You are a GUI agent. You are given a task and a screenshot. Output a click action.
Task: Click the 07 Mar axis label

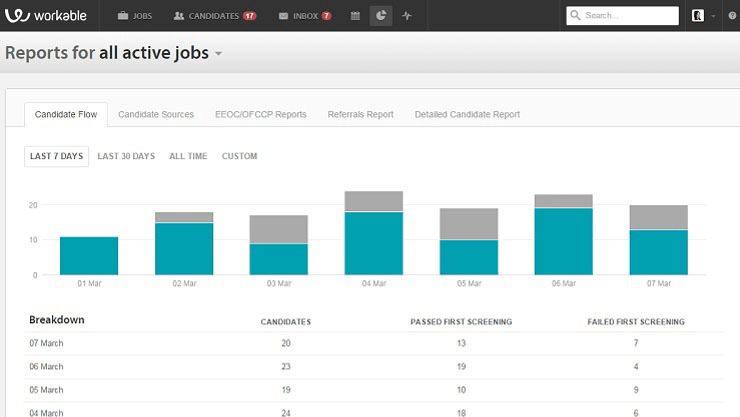[659, 283]
